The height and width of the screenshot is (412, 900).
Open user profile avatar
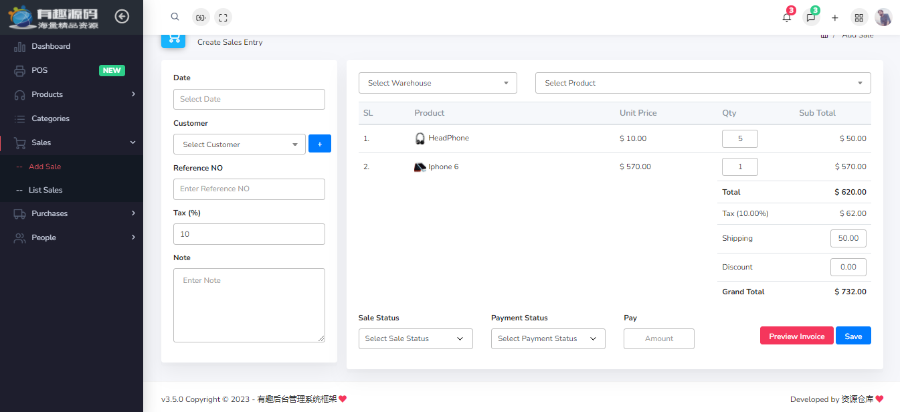(x=883, y=17)
